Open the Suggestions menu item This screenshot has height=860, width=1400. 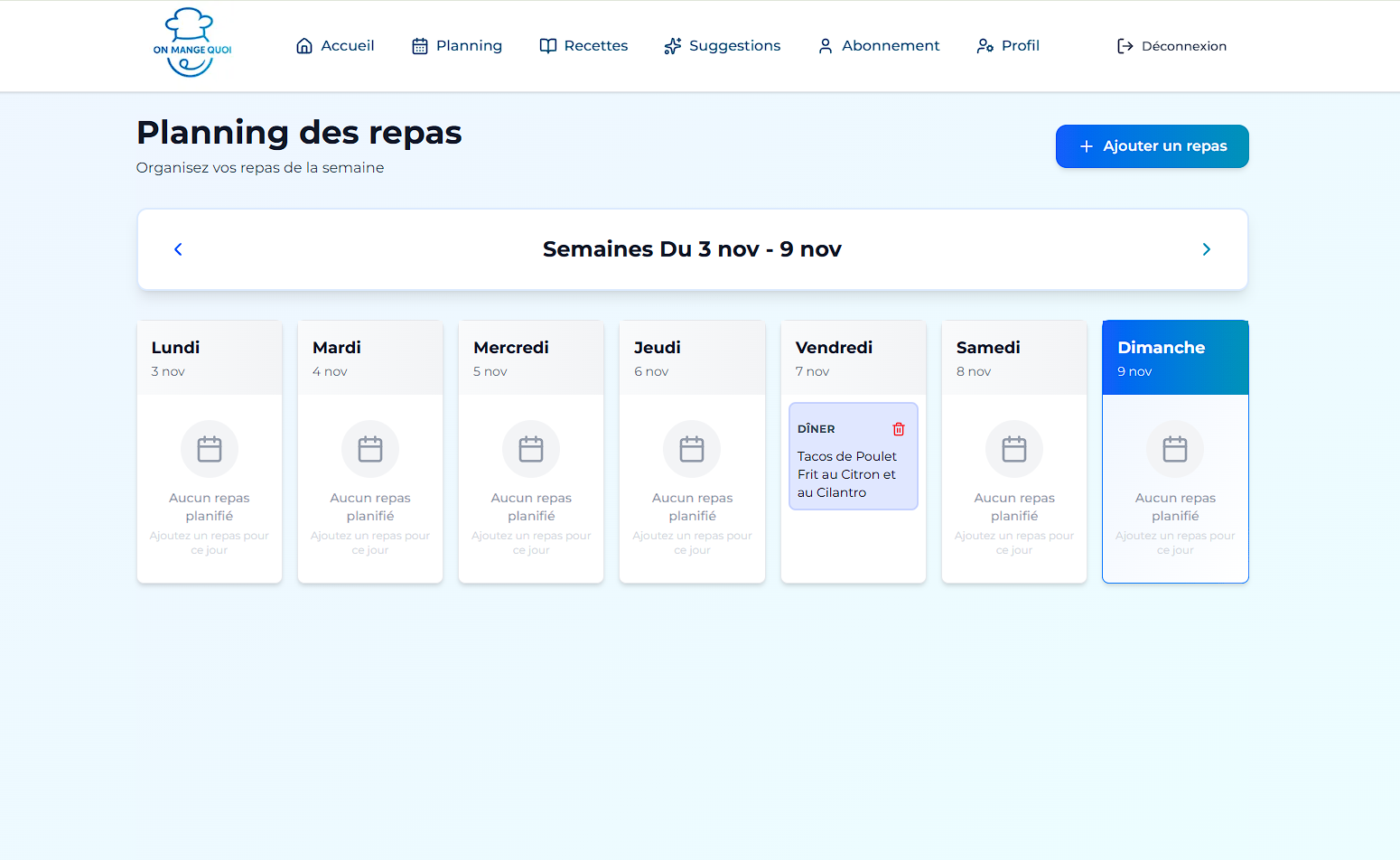723,46
